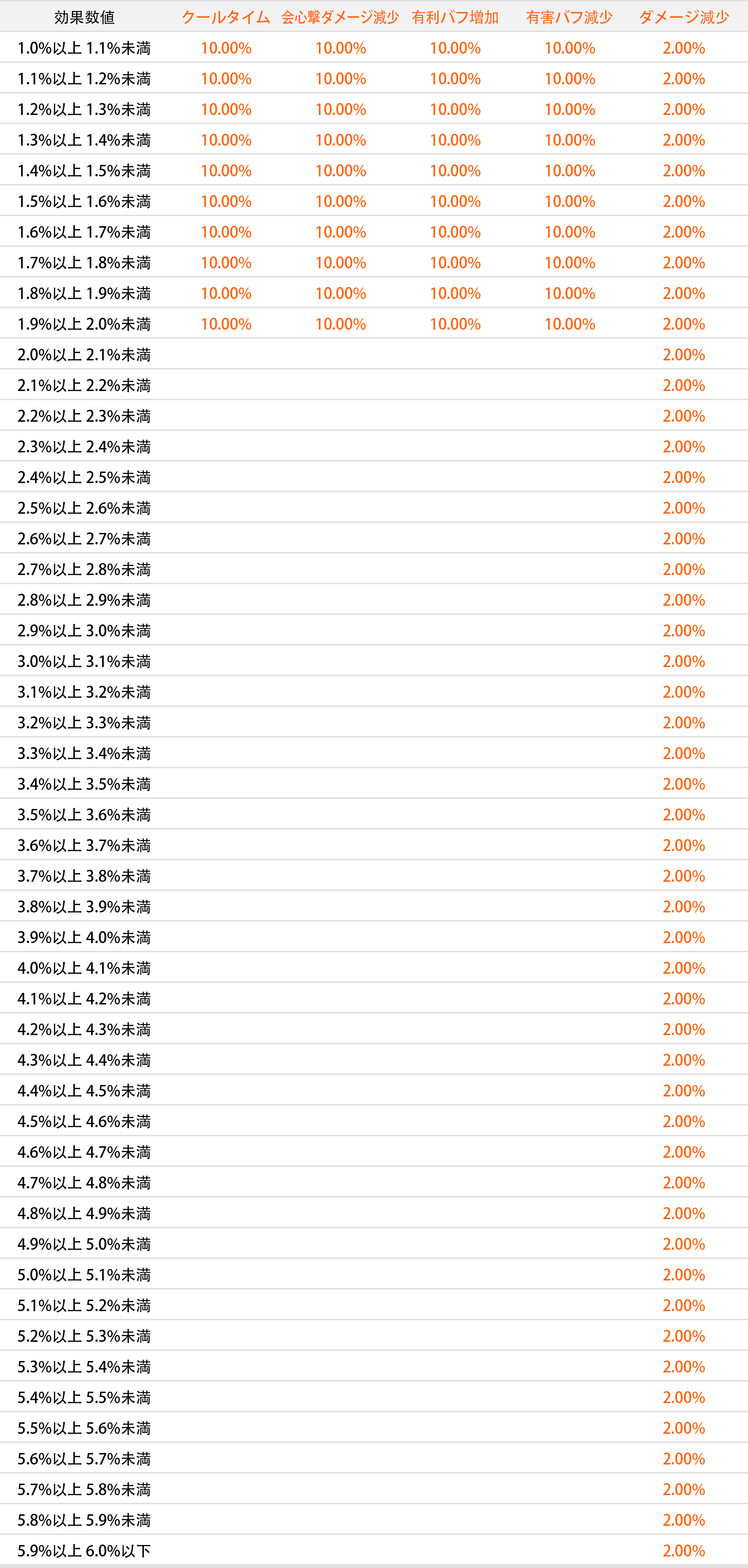Select the 1.9%以上 2.0%未満 row label
Screen dimensions: 748x1568
coord(84,324)
